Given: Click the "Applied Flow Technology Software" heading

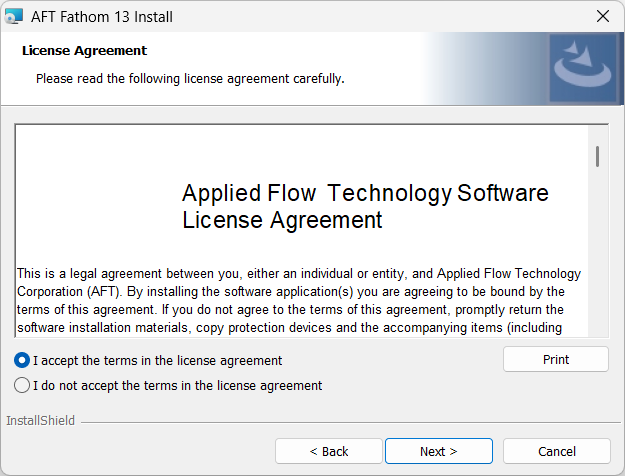Looking at the screenshot, I should [365, 193].
